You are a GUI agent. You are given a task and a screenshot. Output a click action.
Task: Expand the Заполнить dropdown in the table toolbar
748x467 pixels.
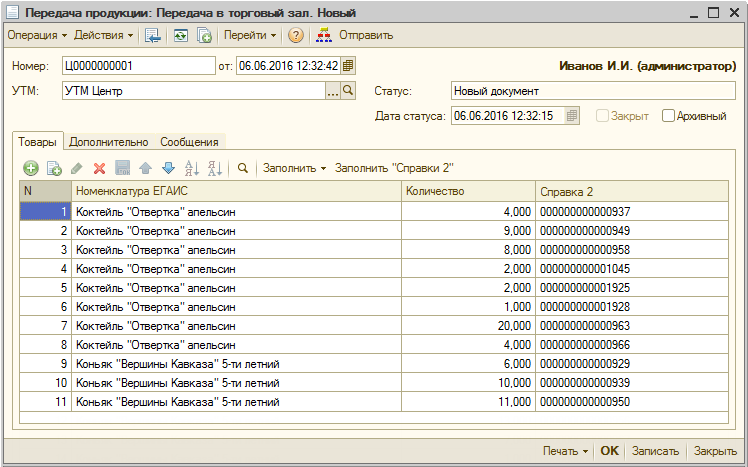click(294, 169)
